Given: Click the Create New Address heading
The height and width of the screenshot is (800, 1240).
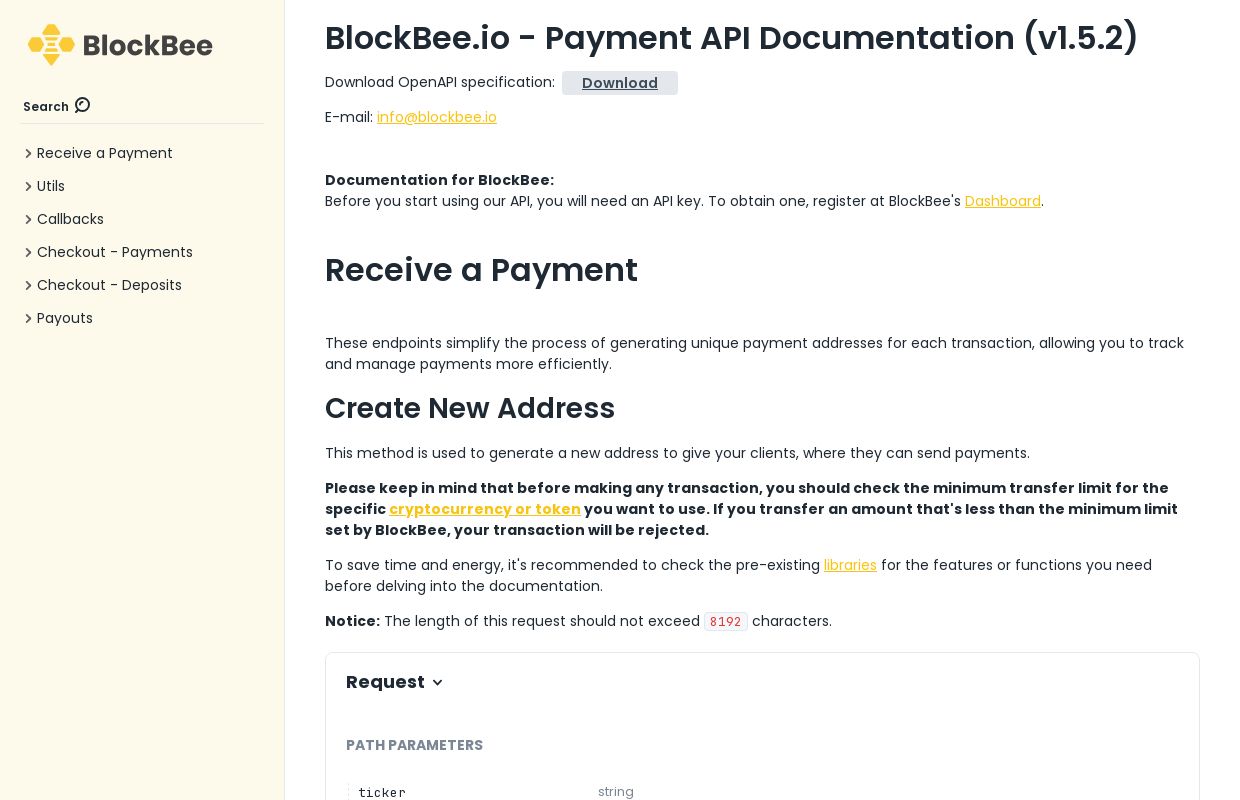Looking at the screenshot, I should click(x=470, y=408).
